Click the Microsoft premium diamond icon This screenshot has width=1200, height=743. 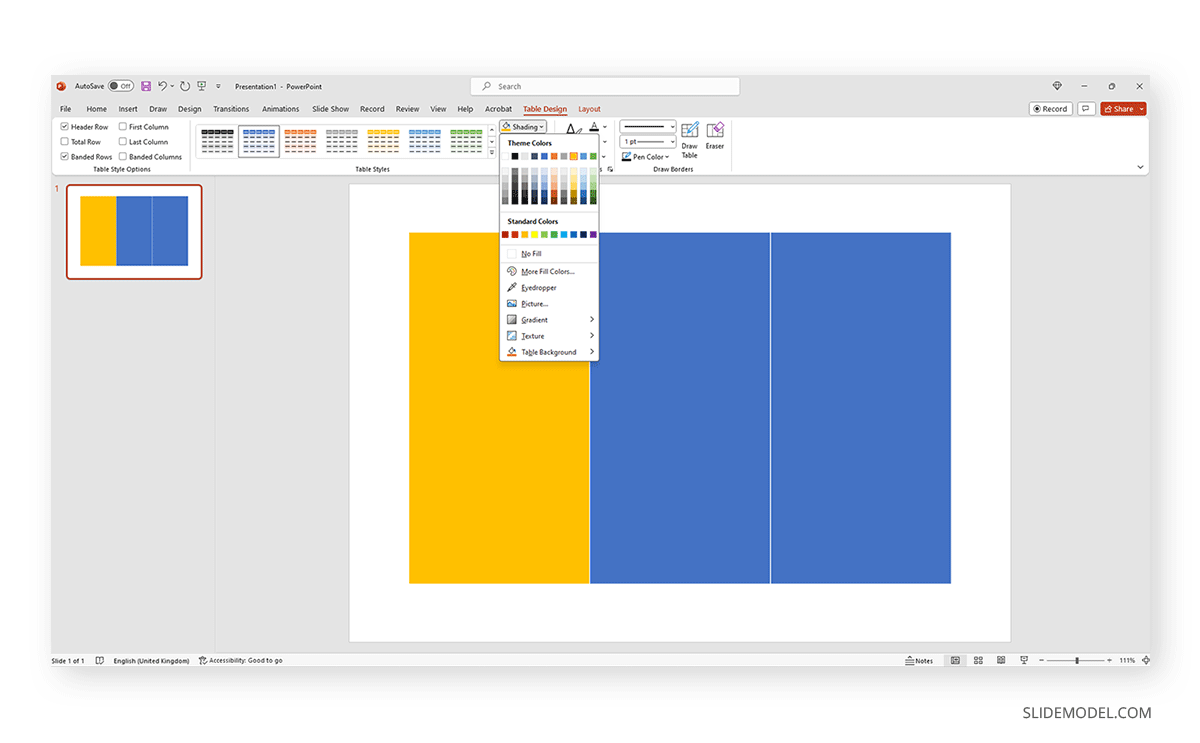(x=1057, y=86)
